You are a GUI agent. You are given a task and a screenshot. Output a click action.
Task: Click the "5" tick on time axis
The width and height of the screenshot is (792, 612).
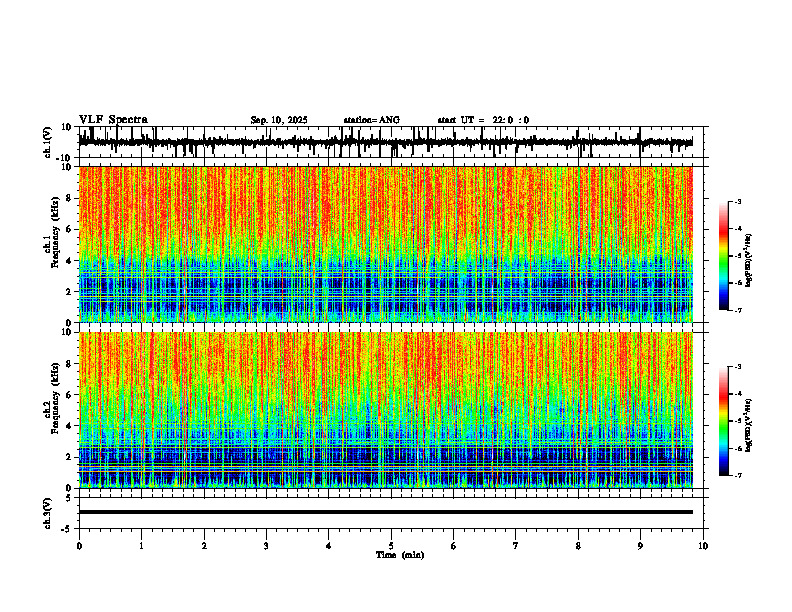391,546
